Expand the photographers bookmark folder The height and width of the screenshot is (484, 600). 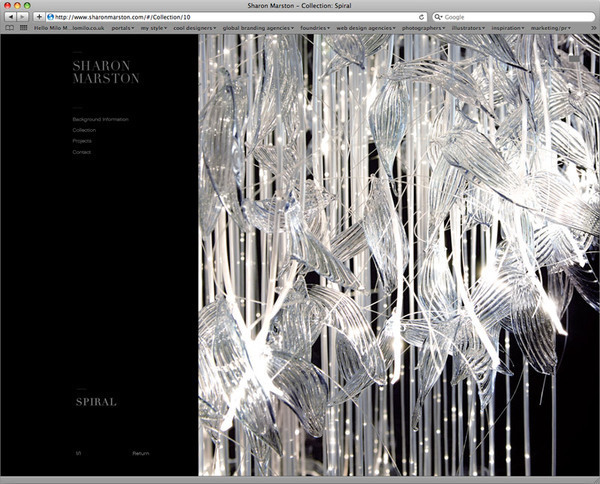click(x=423, y=28)
